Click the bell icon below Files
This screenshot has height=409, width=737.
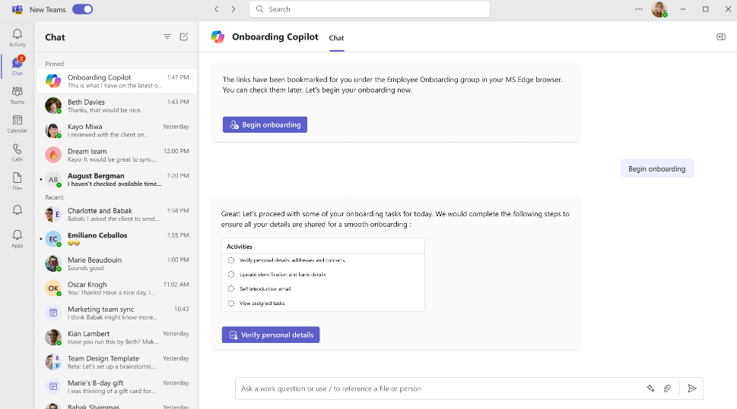tap(17, 210)
